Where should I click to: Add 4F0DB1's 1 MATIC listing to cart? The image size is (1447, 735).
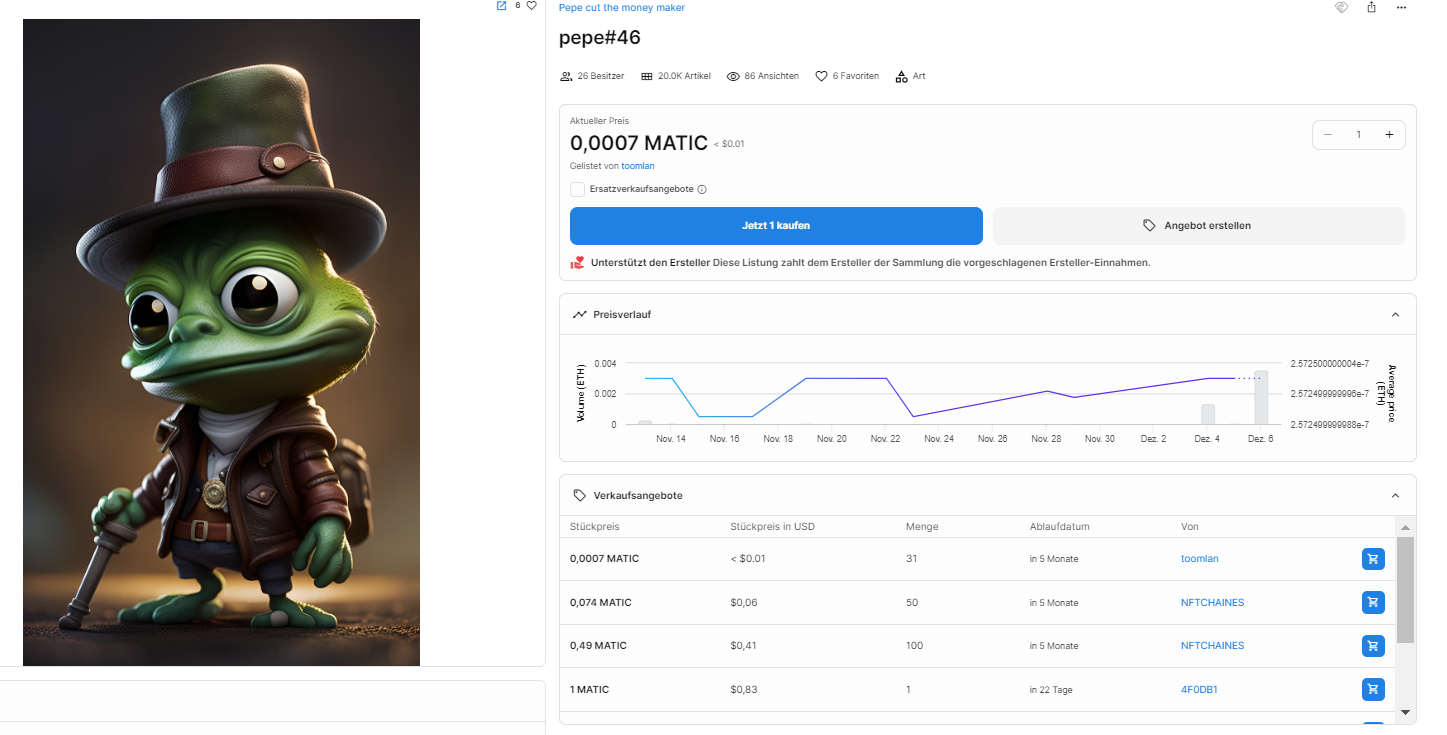click(x=1373, y=689)
